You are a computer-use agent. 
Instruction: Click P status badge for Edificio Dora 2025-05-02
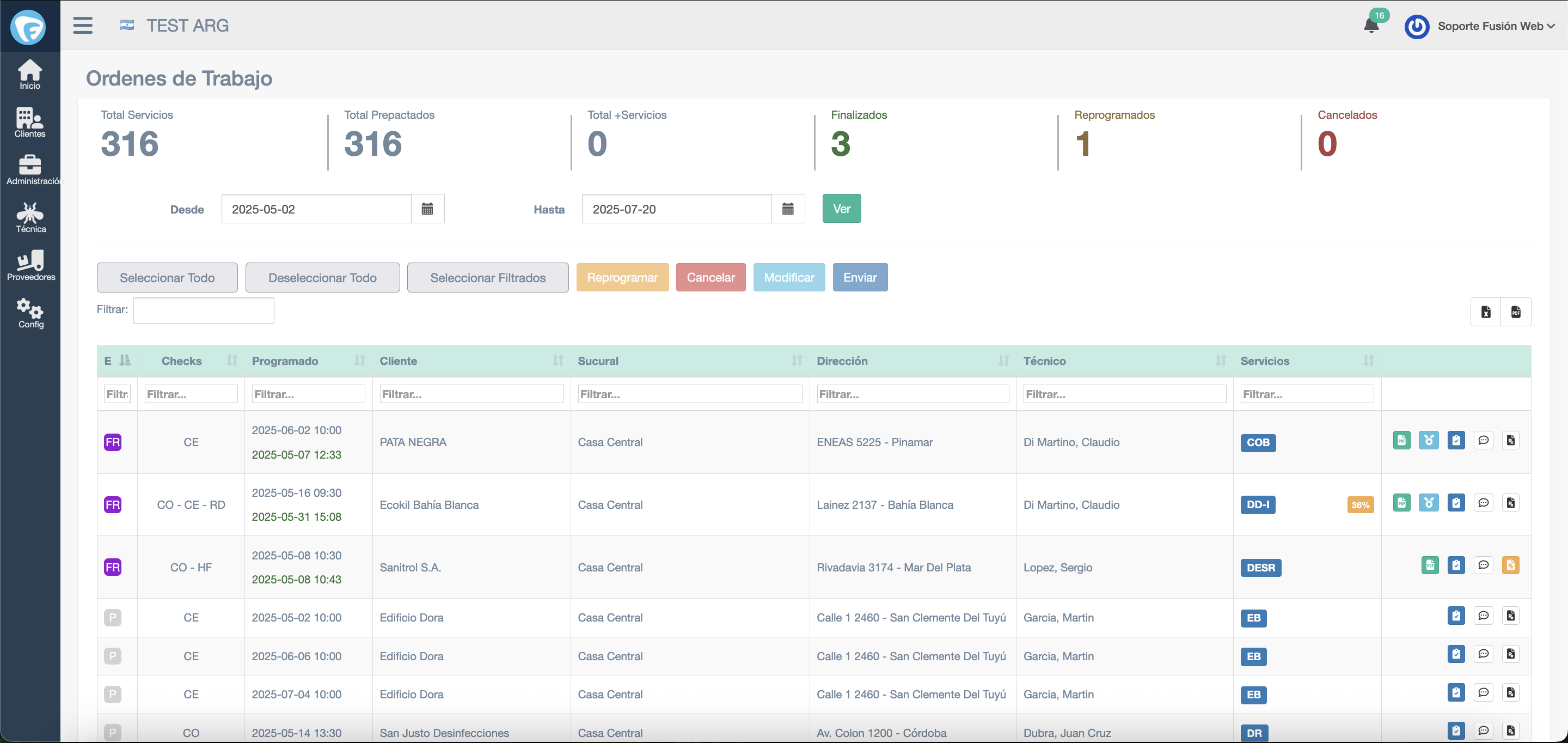coord(113,618)
